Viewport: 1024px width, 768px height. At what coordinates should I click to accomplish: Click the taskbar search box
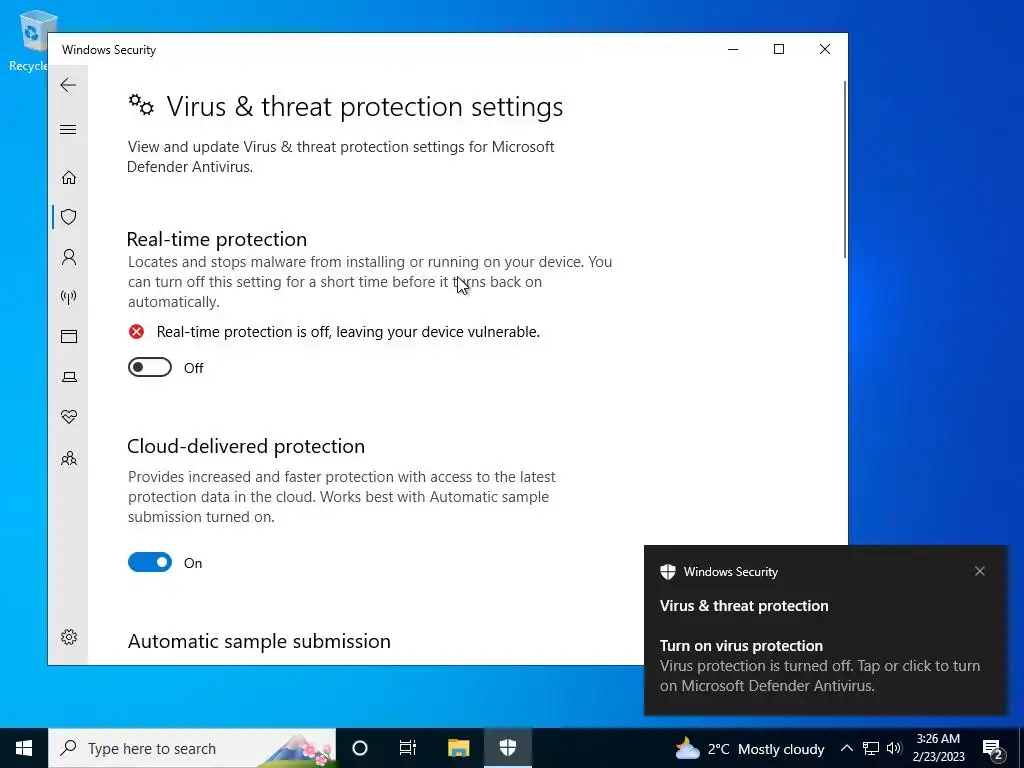click(192, 748)
